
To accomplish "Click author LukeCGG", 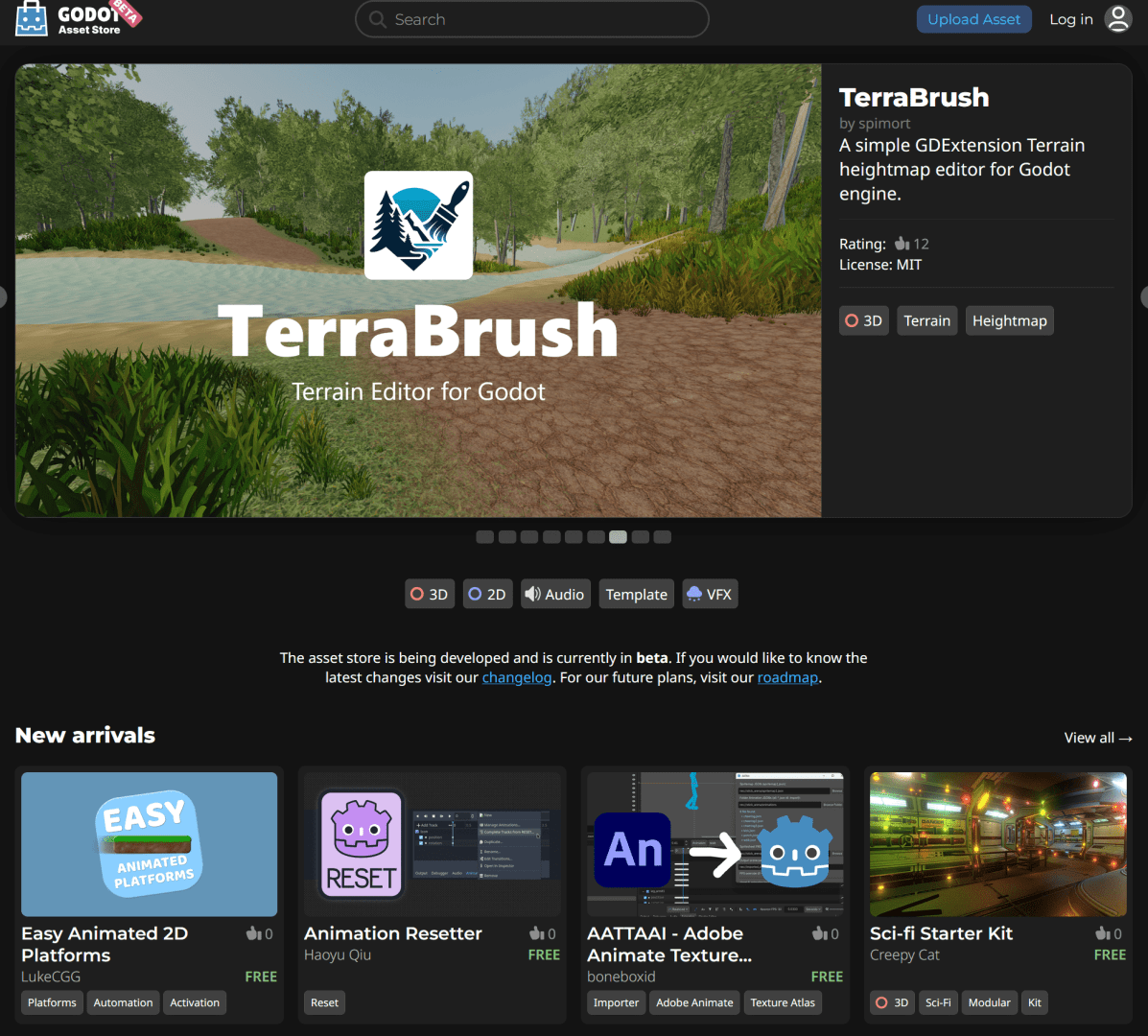I will point(51,977).
